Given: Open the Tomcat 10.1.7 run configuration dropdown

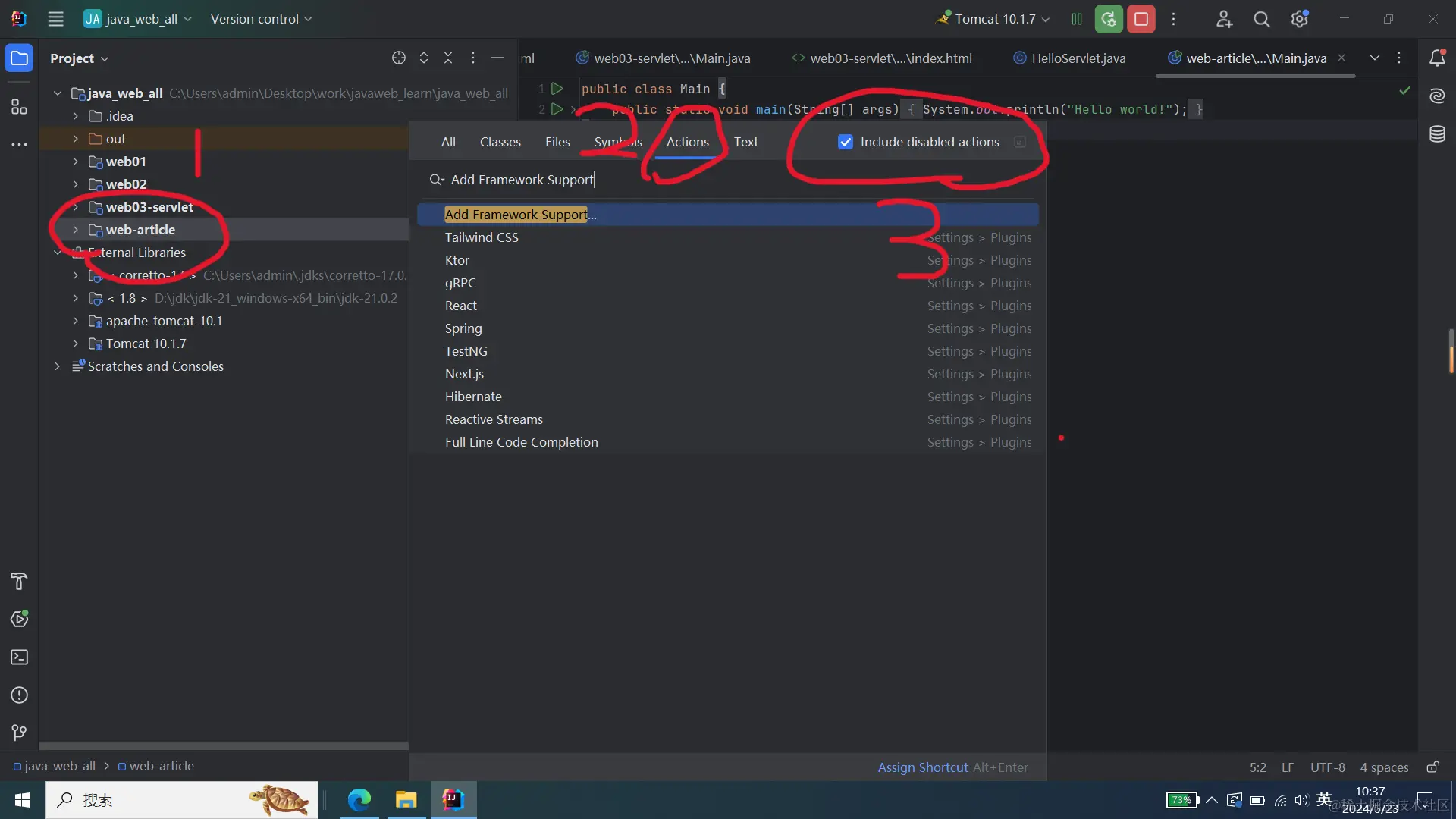Looking at the screenshot, I should tap(994, 19).
